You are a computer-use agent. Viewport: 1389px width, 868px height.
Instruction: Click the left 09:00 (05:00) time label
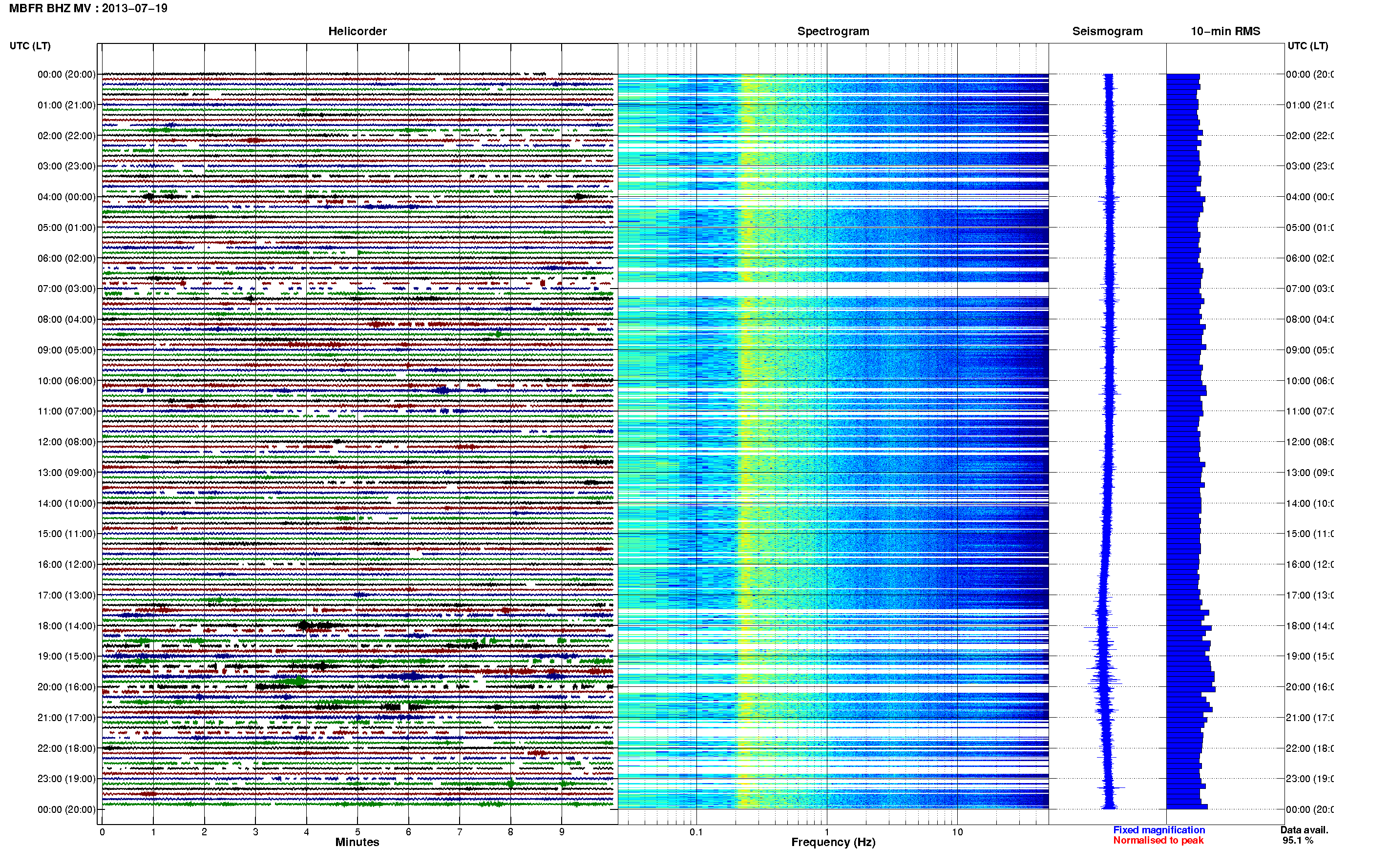coord(66,350)
